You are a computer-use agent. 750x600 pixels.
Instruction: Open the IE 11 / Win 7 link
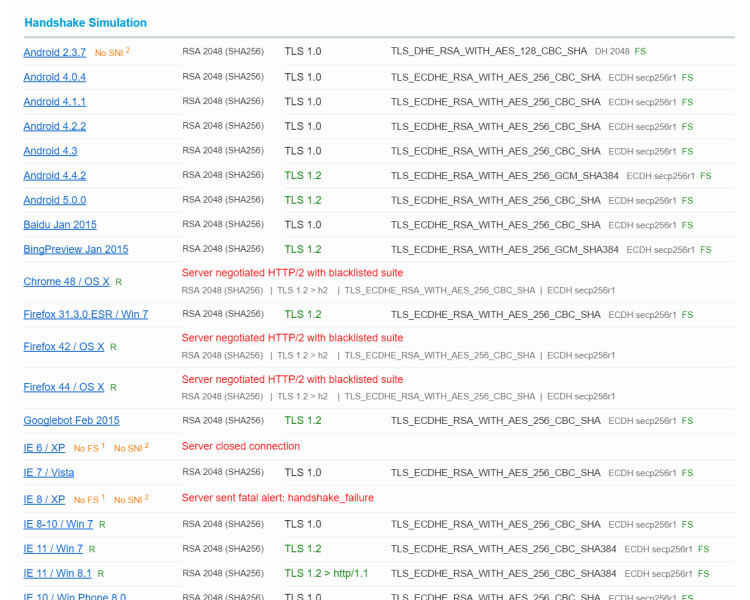pyautogui.click(x=53, y=549)
